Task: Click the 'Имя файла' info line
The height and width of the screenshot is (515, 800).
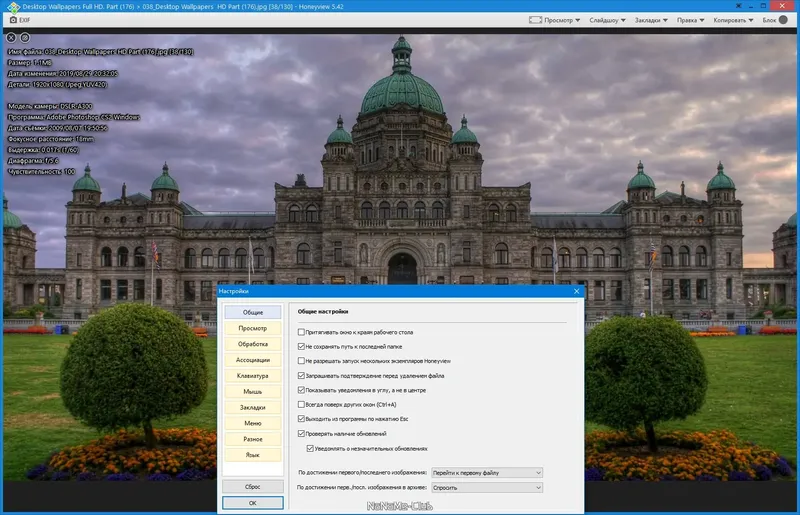Action: pos(101,52)
